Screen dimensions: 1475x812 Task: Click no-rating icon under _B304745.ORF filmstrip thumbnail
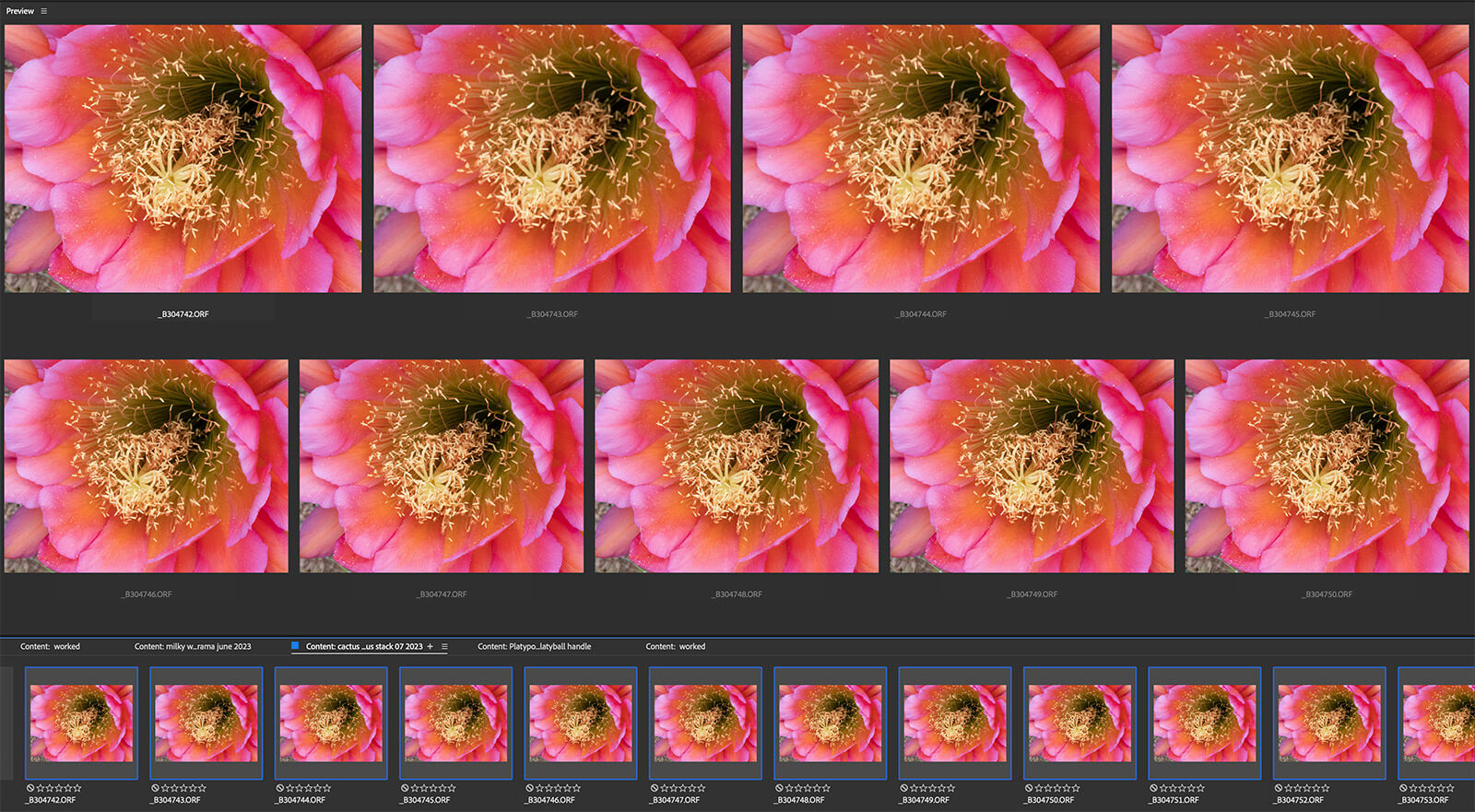(405, 788)
